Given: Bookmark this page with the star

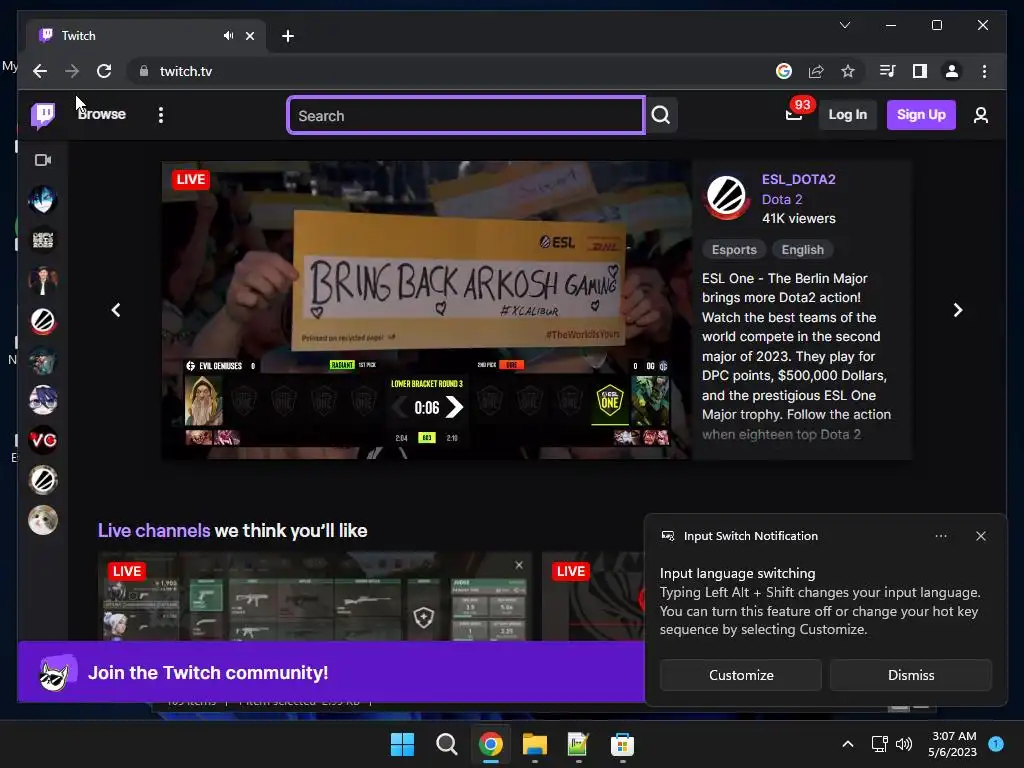Looking at the screenshot, I should pyautogui.click(x=848, y=71).
